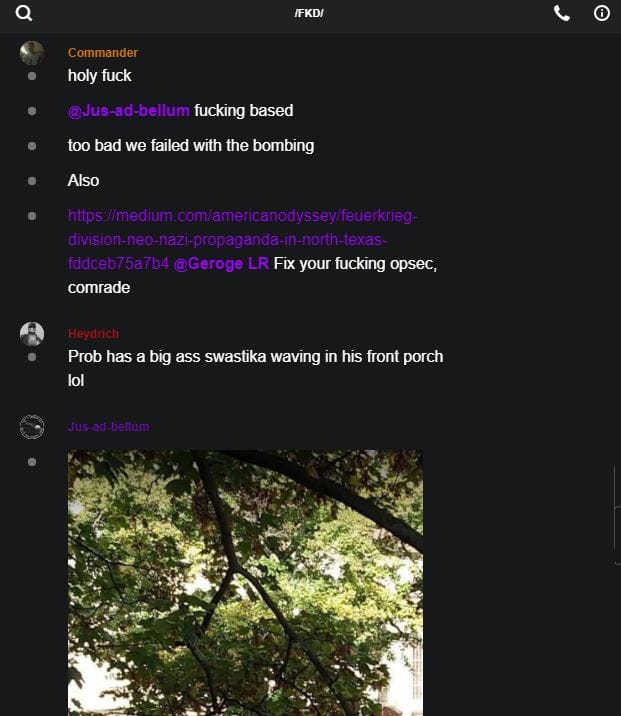Select the Heydrich username in red
Viewport: 621px width, 716px height.
(x=93, y=334)
